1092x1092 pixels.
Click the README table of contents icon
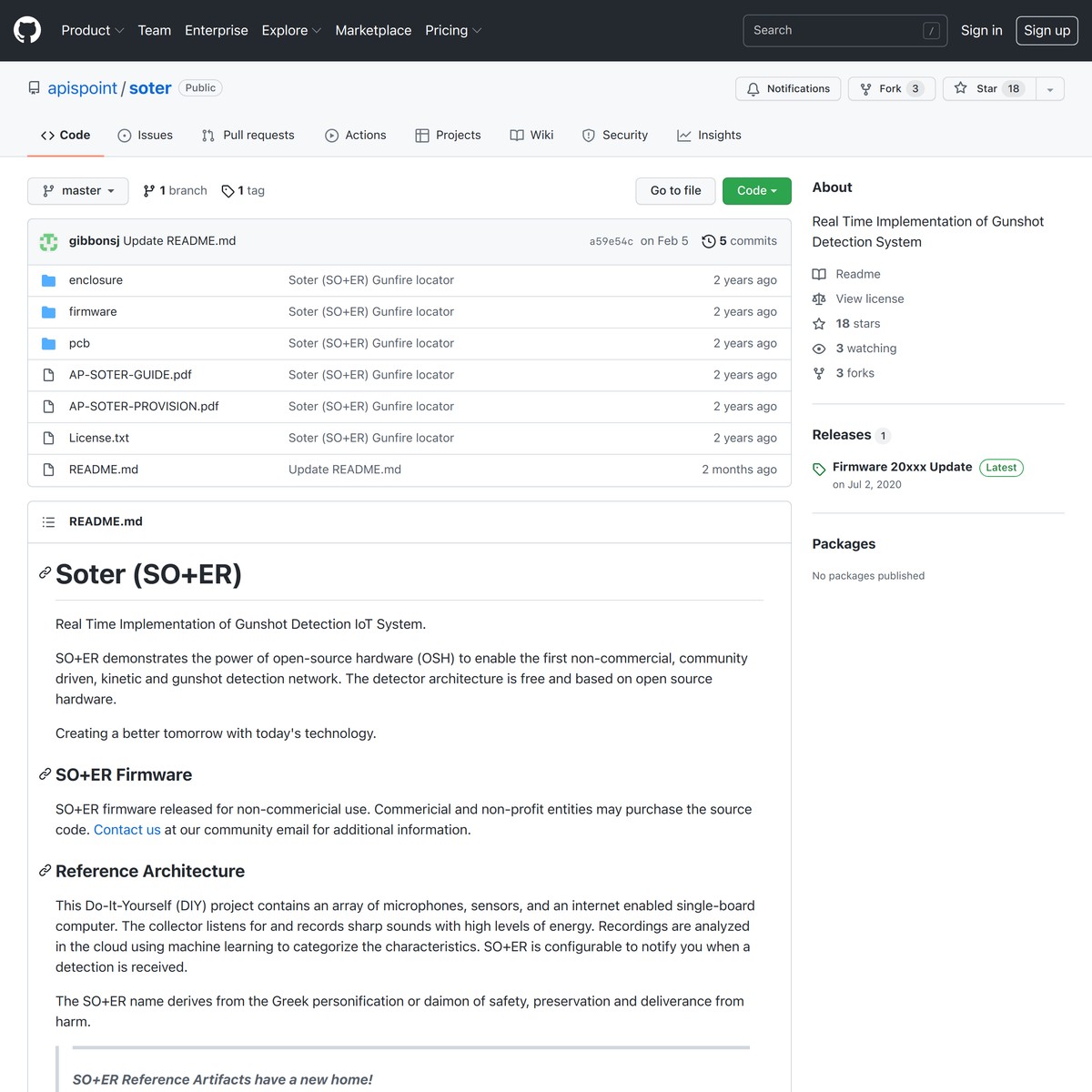click(x=48, y=521)
